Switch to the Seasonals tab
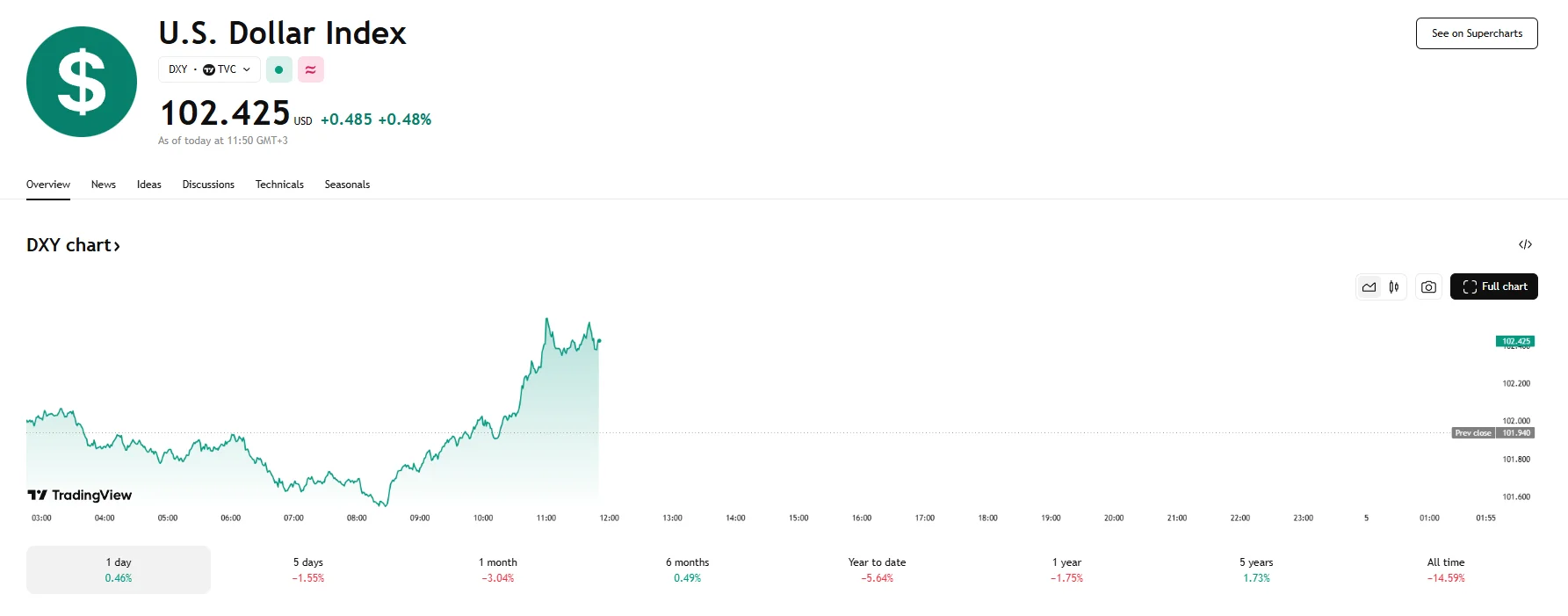 (347, 185)
